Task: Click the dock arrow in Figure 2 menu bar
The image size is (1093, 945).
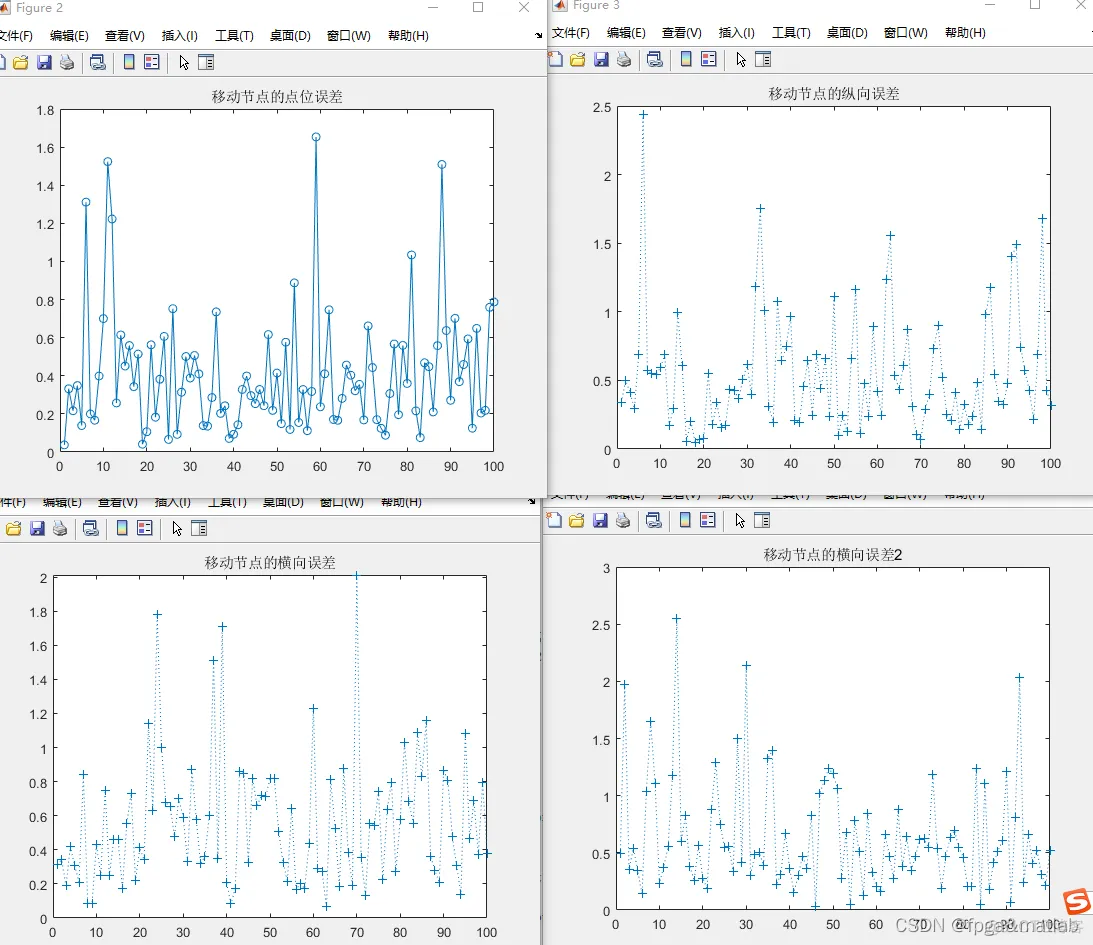Action: [538, 36]
